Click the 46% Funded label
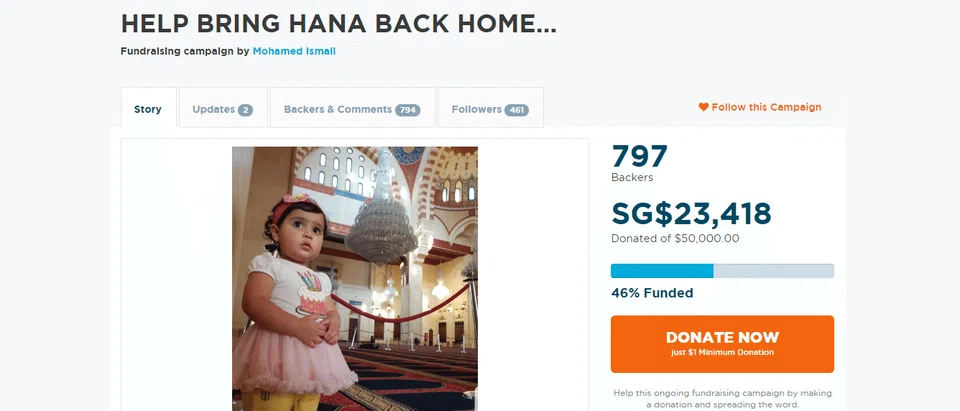Viewport: 960px width, 411px height. coord(652,293)
